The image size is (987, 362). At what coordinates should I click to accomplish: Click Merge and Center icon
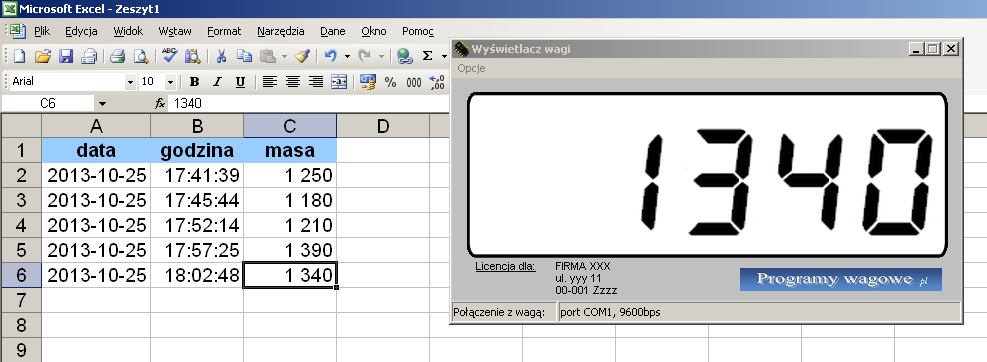(x=339, y=82)
